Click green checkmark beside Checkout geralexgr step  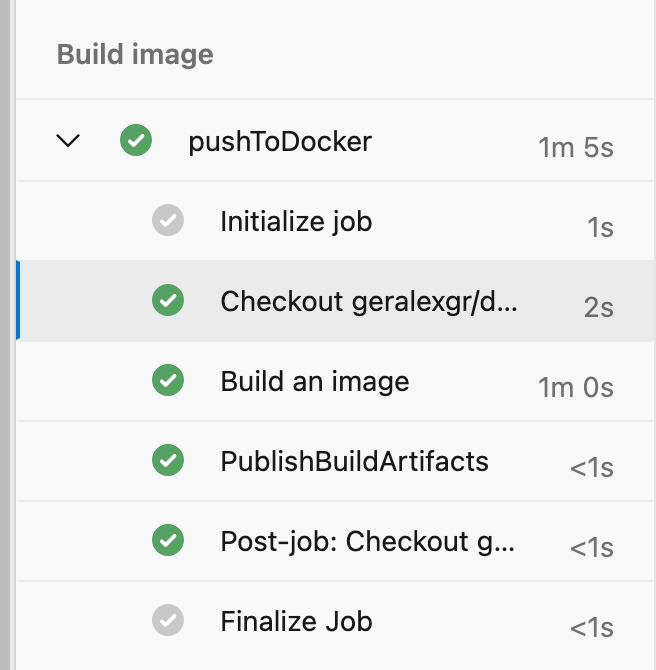tap(168, 300)
